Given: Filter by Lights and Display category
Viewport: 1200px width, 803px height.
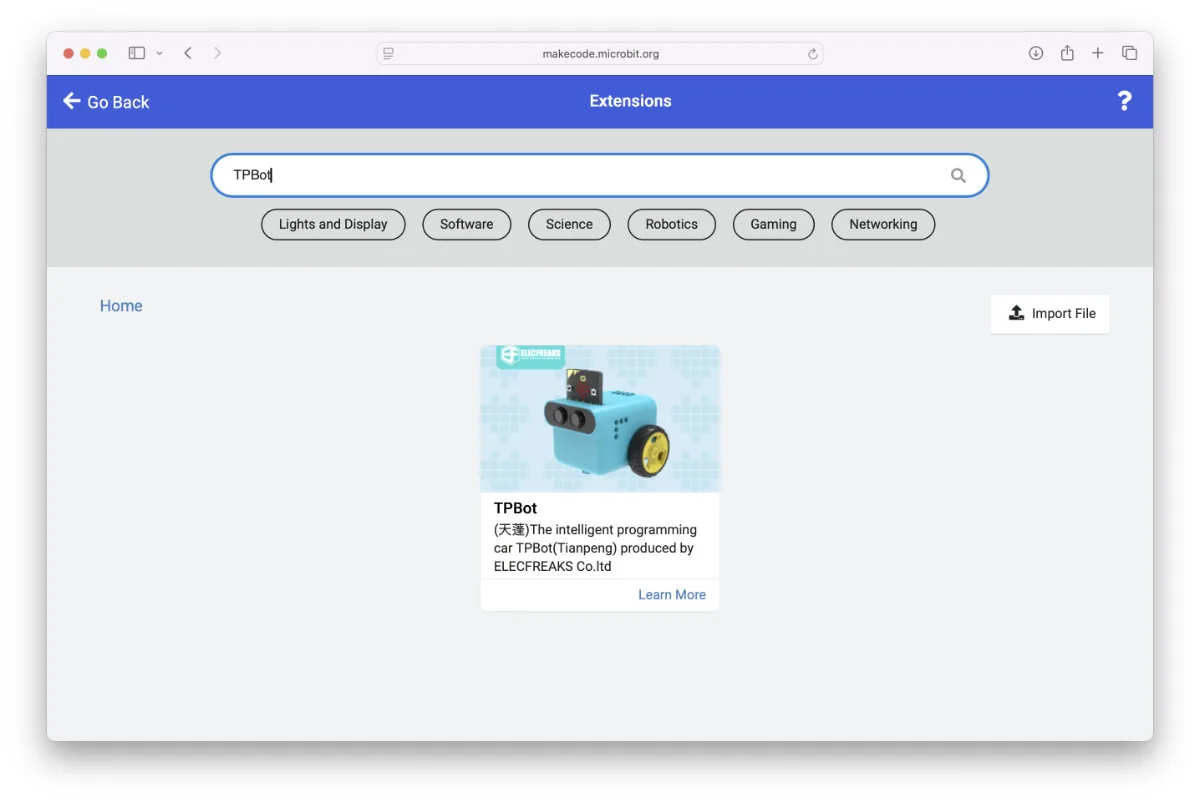Looking at the screenshot, I should (x=333, y=224).
